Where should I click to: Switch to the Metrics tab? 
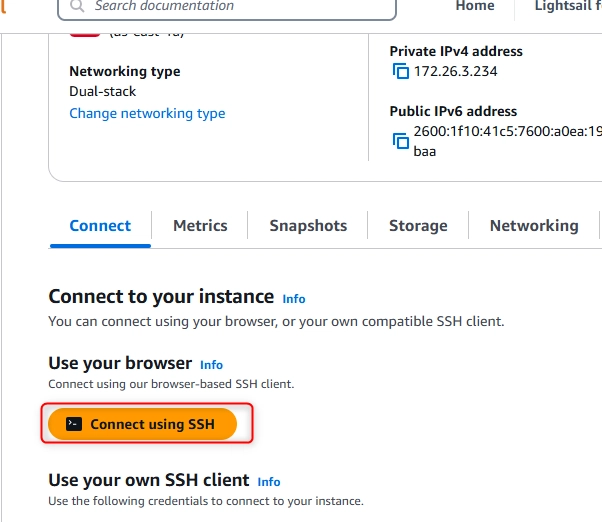coord(200,226)
